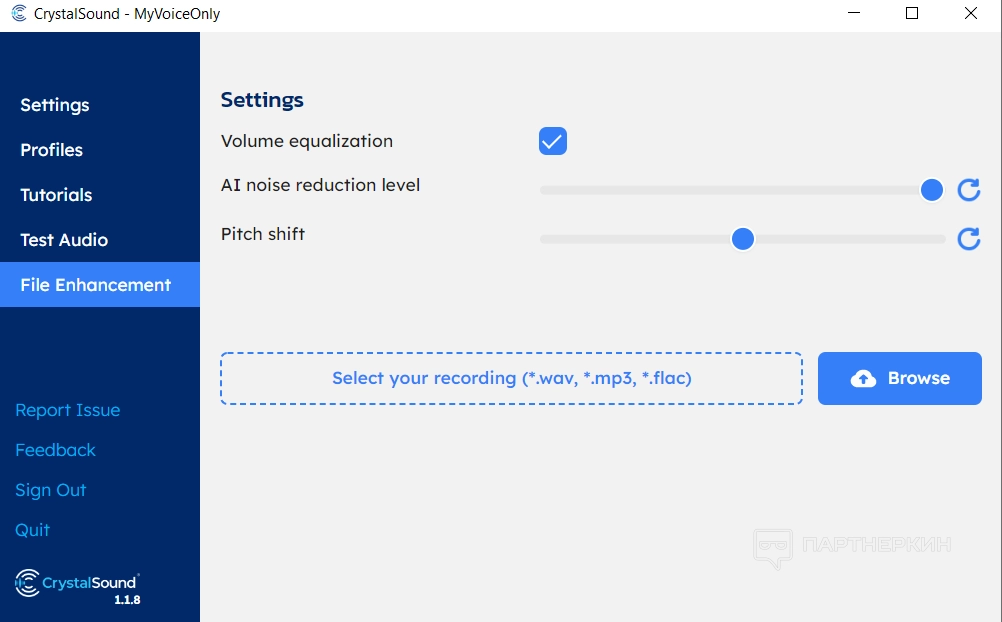Click the cloud upload icon on Browse
This screenshot has width=1002, height=622.
click(x=863, y=378)
